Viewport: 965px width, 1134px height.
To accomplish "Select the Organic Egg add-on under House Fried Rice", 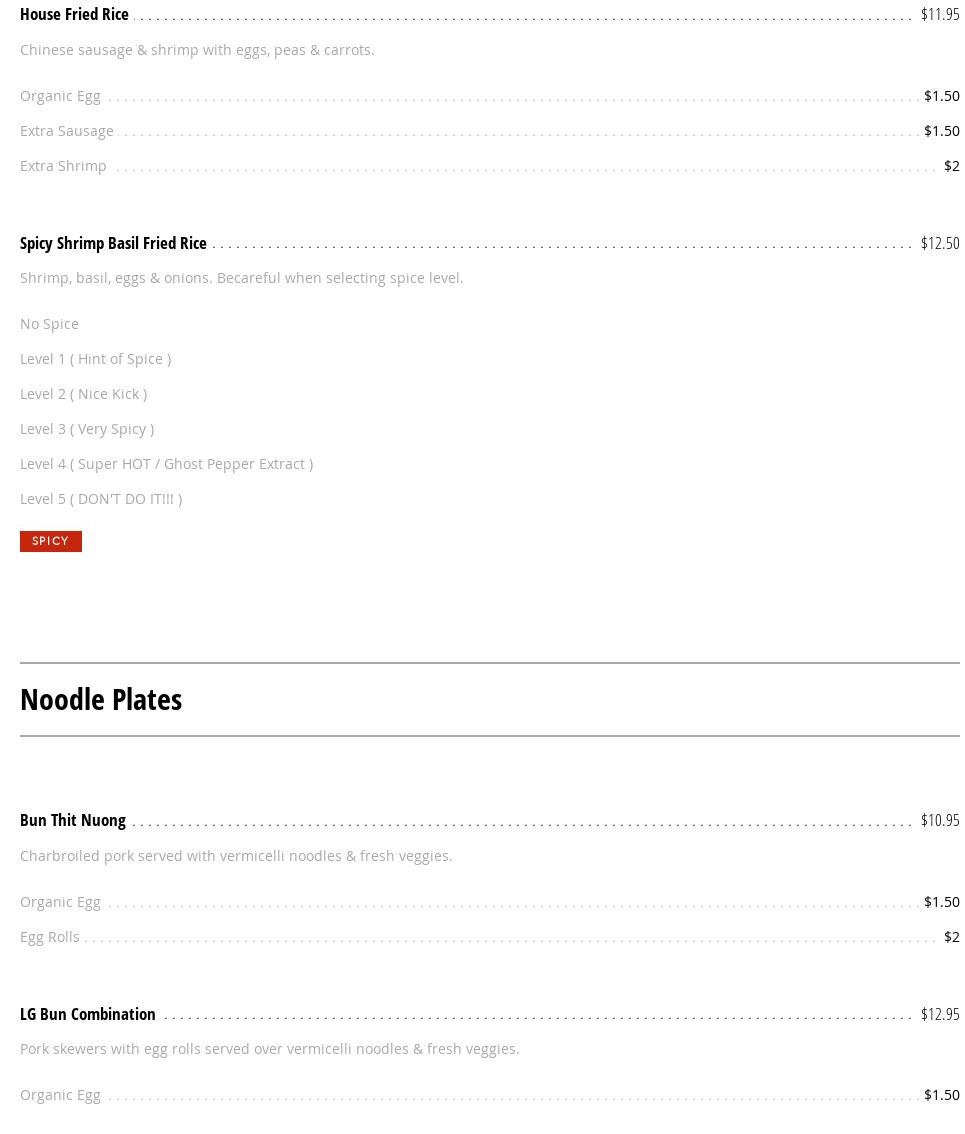I will point(60,96).
